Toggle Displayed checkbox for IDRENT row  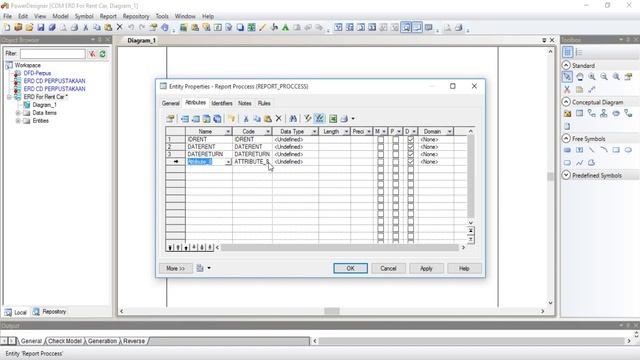[411, 139]
